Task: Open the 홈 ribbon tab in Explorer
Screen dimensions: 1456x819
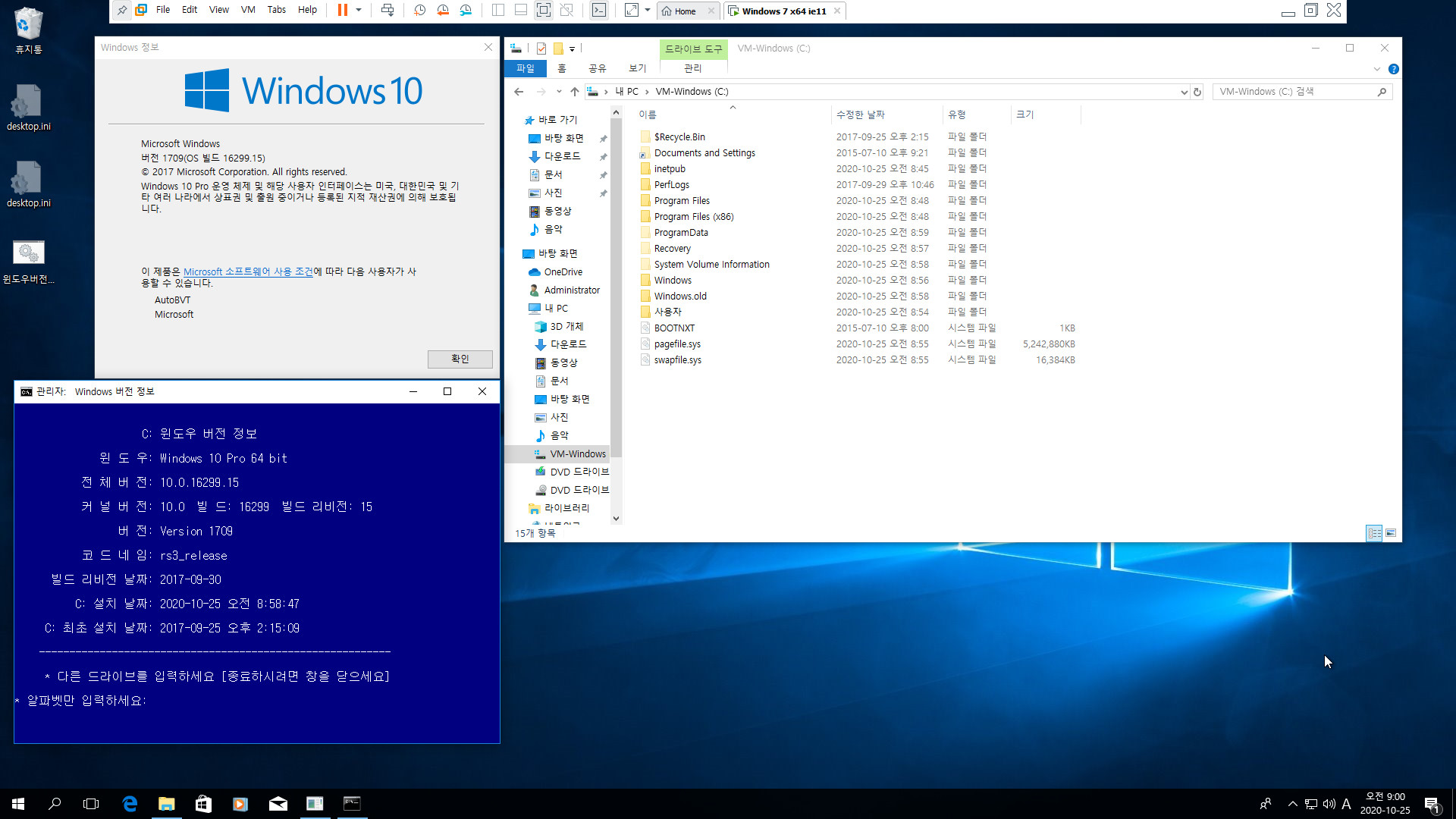Action: coord(562,68)
